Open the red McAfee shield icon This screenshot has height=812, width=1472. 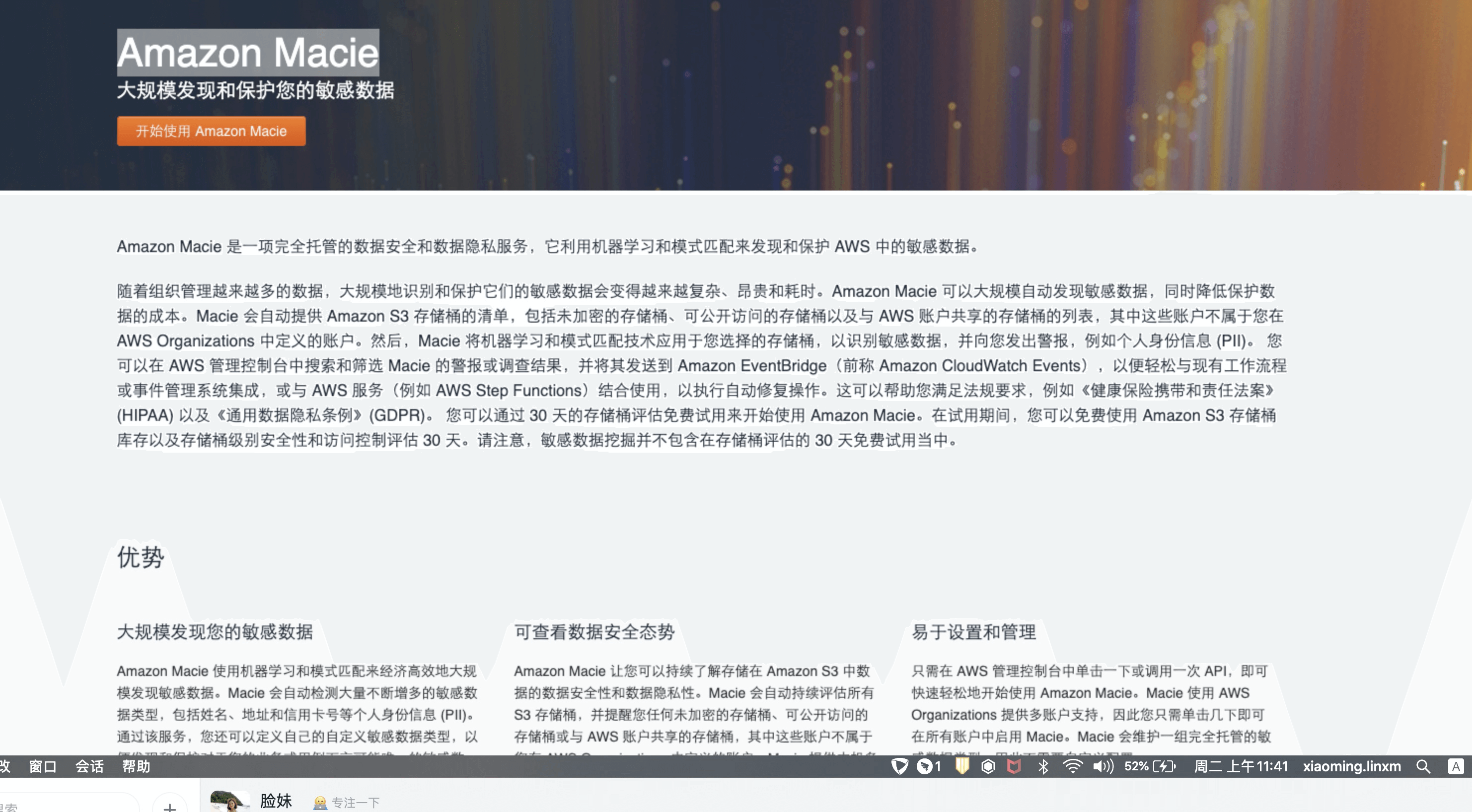(1014, 766)
